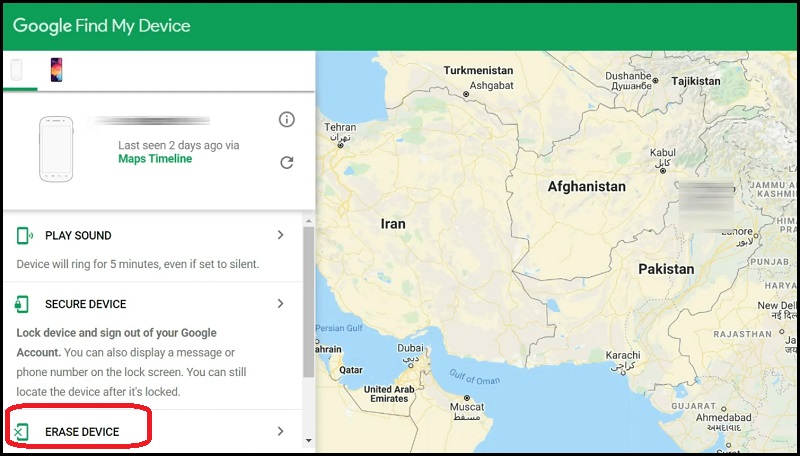The image size is (800, 456).
Task: Select the Erase Device option
Action: pos(82,432)
